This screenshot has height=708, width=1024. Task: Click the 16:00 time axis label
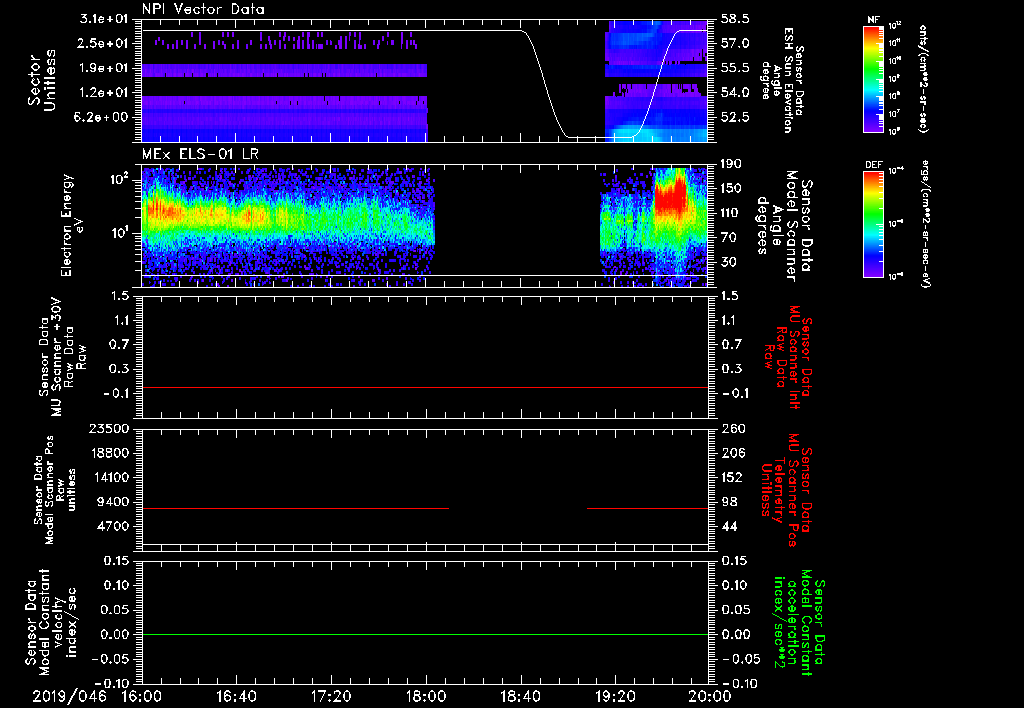(142, 696)
